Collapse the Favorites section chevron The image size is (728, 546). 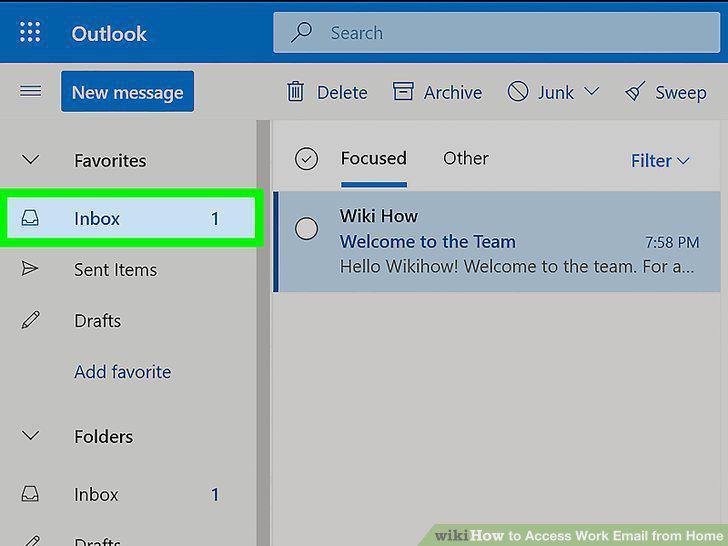pos(31,160)
